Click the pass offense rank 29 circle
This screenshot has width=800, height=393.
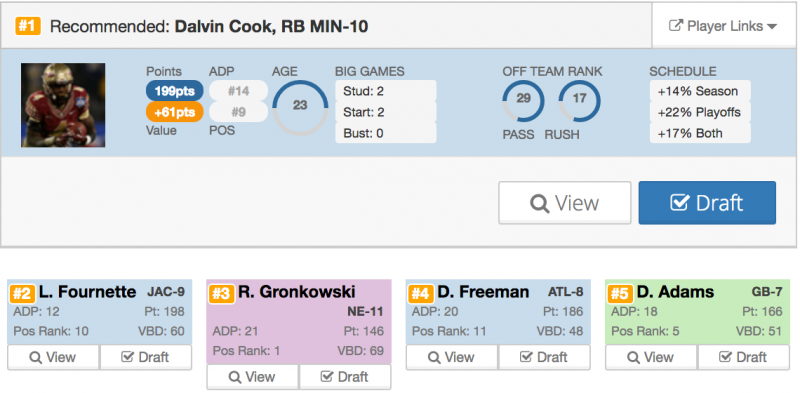pos(523,101)
